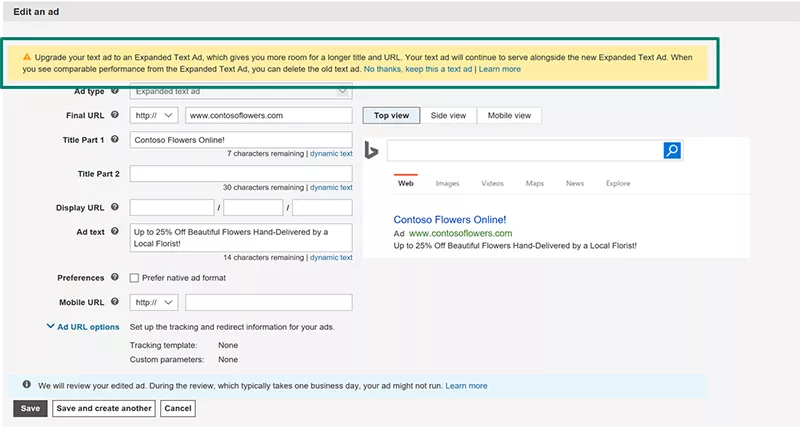The height and width of the screenshot is (427, 800).
Task: Click the help icon next to Final URL
Action: [115, 115]
